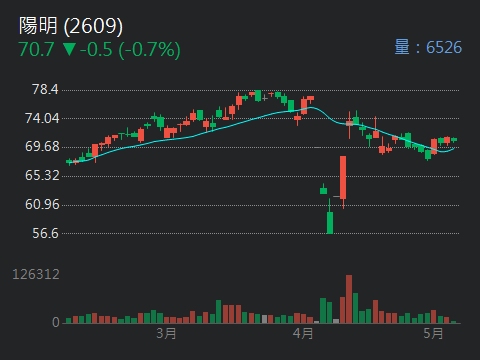Click the last green candlestick in May

[x=454, y=140]
